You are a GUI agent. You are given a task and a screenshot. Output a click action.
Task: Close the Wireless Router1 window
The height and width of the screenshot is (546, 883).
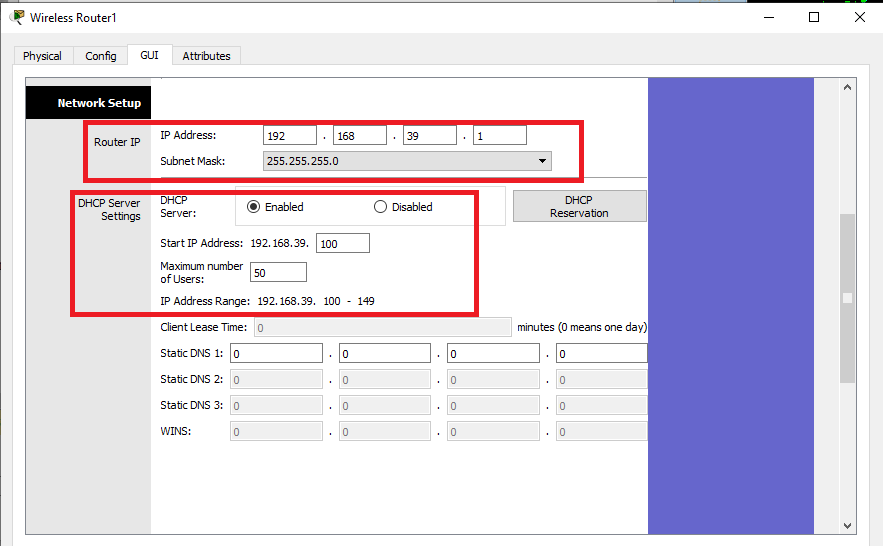pyautogui.click(x=859, y=17)
